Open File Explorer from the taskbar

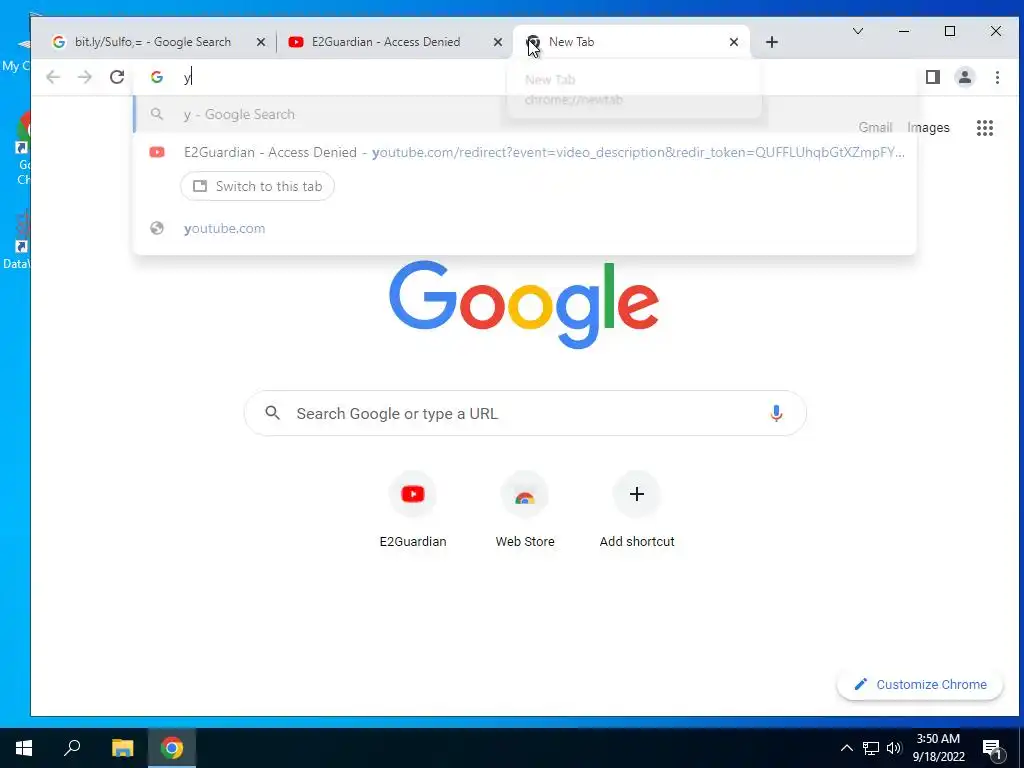pyautogui.click(x=122, y=748)
